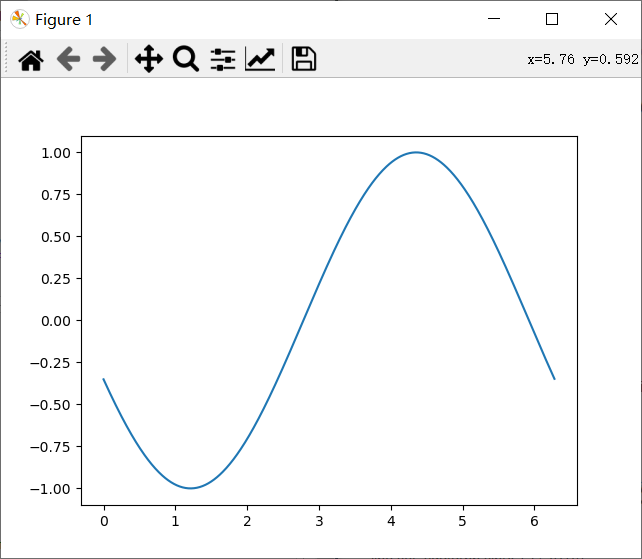Image resolution: width=642 pixels, height=559 pixels.
Task: Click the 'Figure 1' window title
Action: (64, 20)
